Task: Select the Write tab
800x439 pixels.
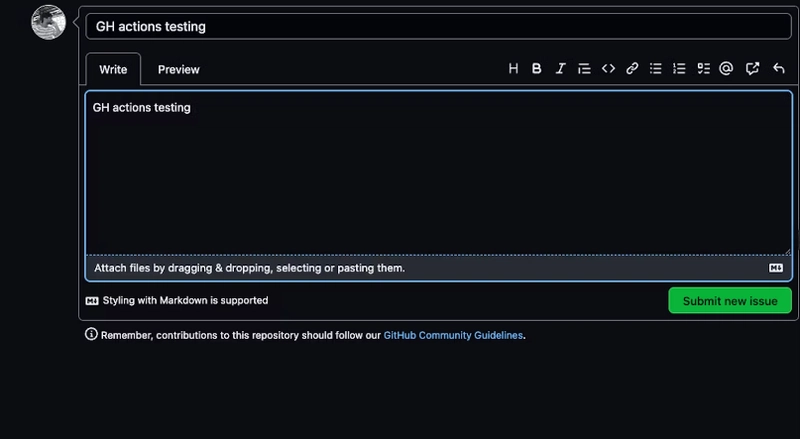Action: (x=113, y=69)
